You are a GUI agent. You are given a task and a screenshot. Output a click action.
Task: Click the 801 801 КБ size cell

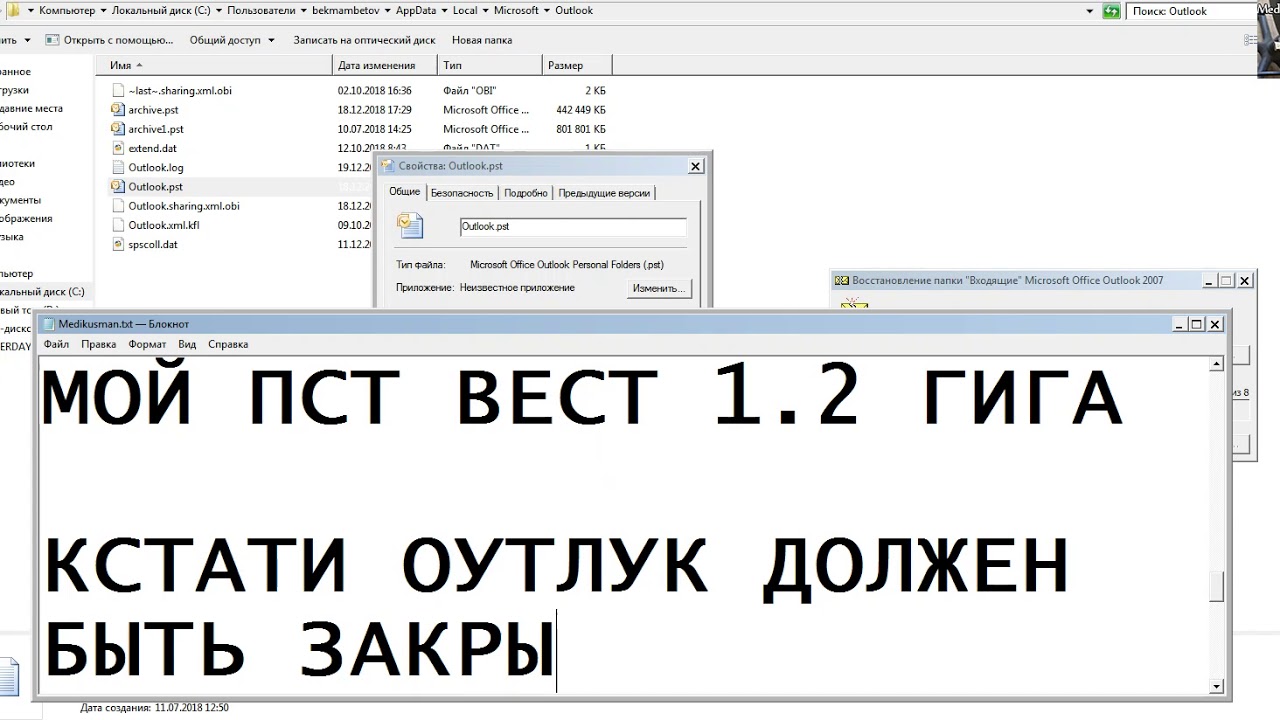(580, 129)
